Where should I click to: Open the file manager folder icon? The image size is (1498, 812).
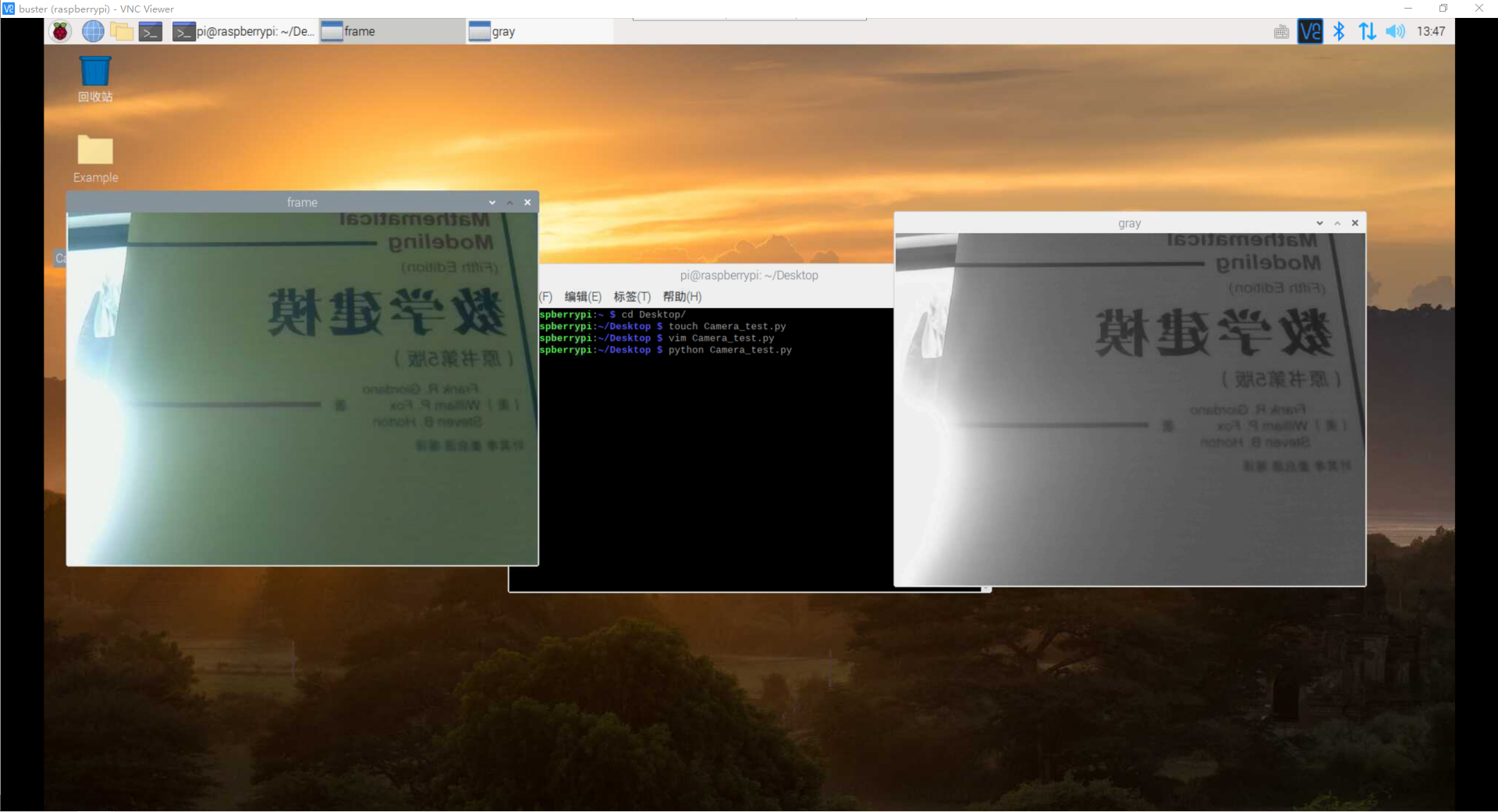click(122, 31)
